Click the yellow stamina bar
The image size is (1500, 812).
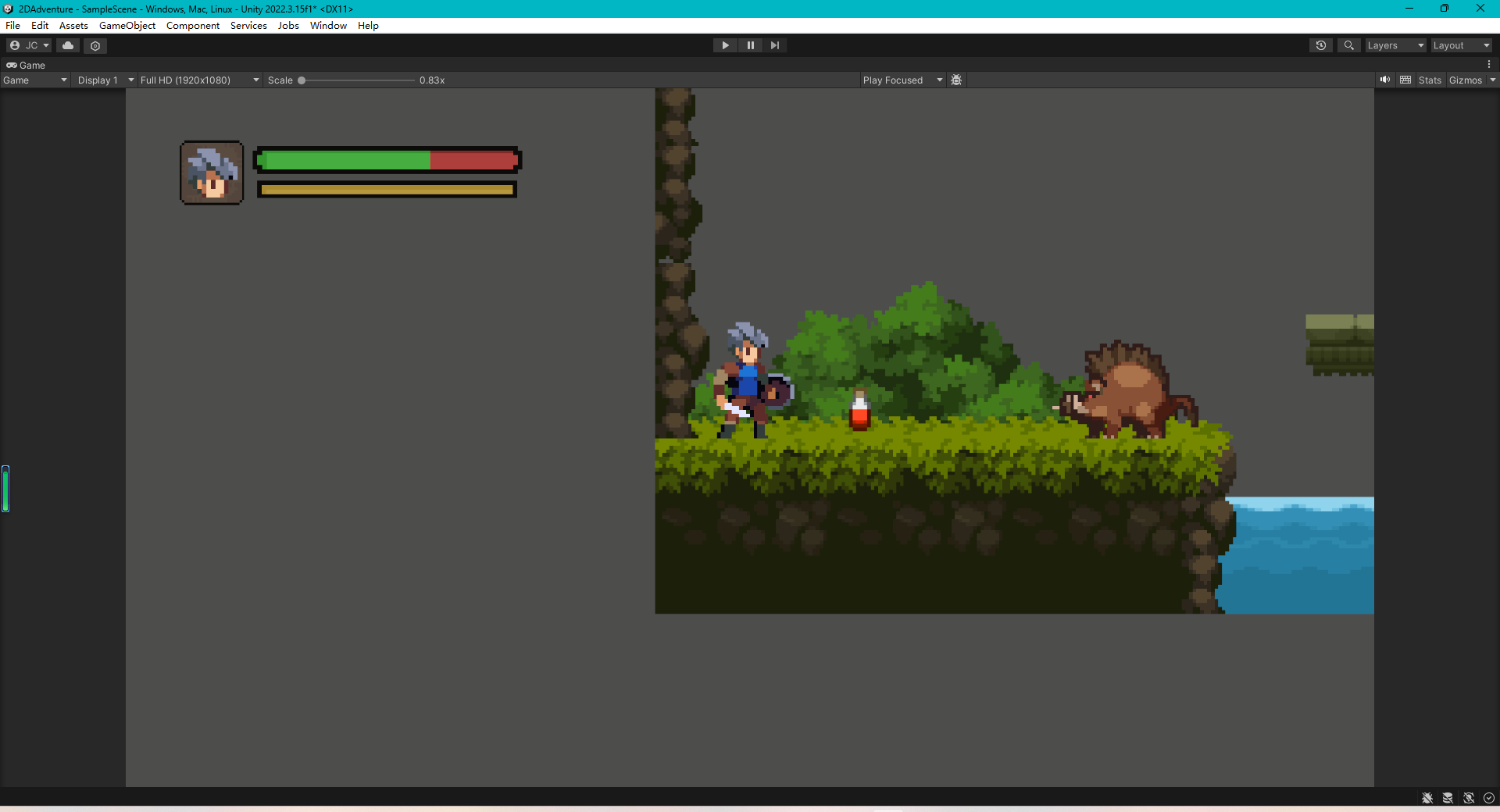(387, 190)
